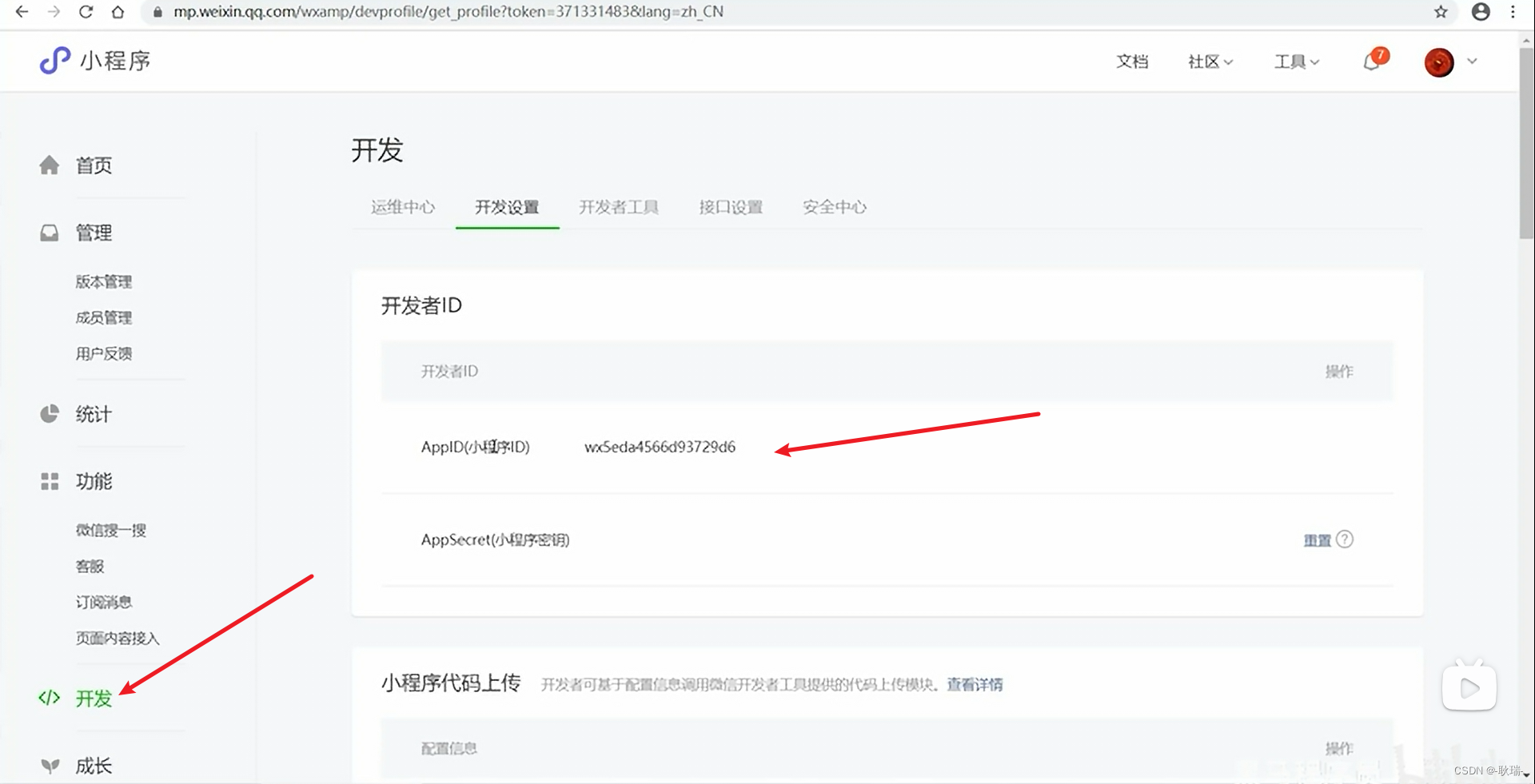
Task: Open the 文档 link in the header
Action: 1132,62
